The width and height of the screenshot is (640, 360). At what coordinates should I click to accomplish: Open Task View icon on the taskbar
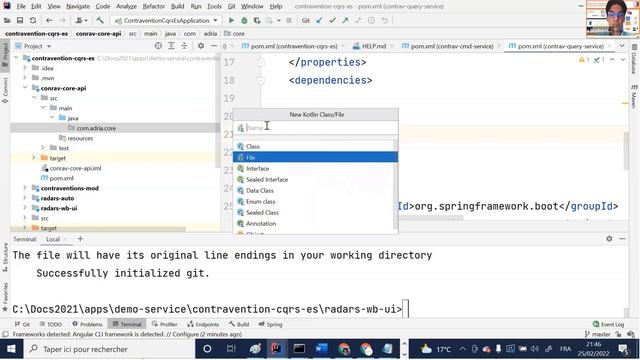click(x=231, y=349)
